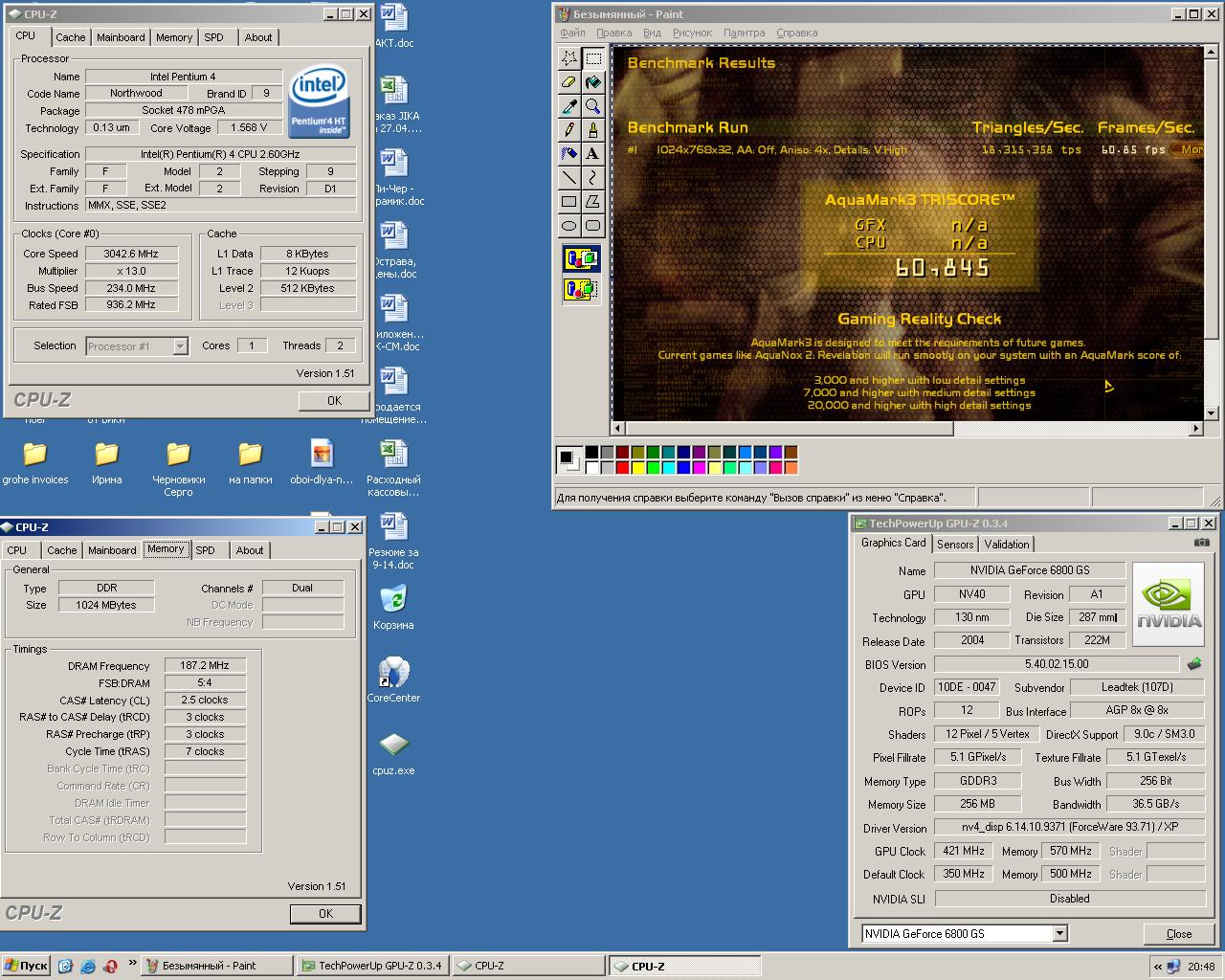Switch to Validation tab in GPU-Z

click(x=1007, y=544)
